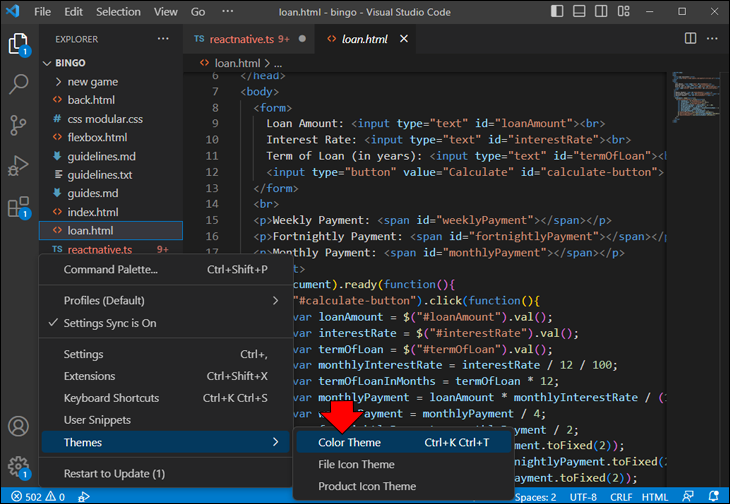Open Customize Layout icon in title bar
The width and height of the screenshot is (730, 504).
(624, 11)
